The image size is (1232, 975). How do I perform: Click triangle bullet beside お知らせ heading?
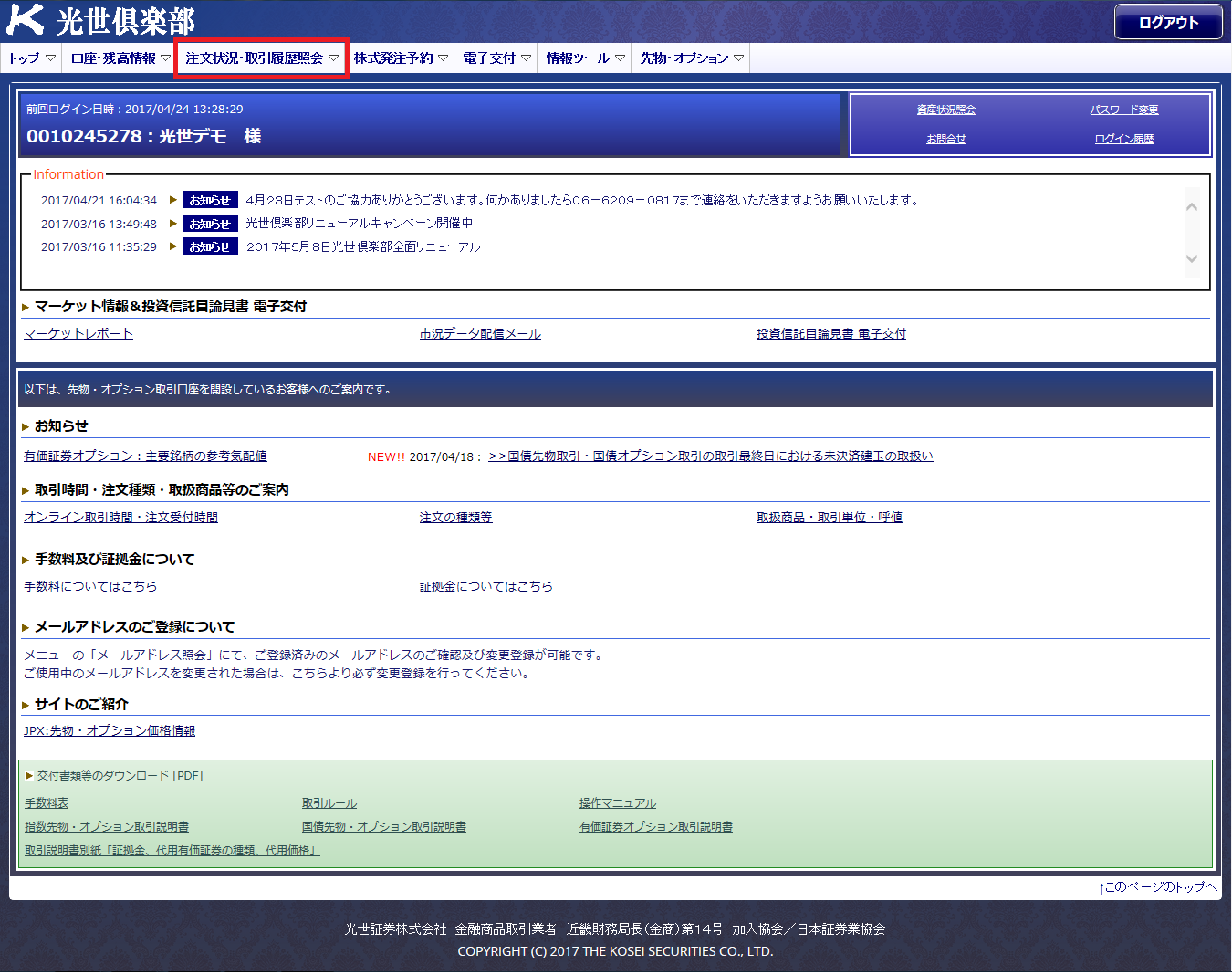click(x=26, y=427)
